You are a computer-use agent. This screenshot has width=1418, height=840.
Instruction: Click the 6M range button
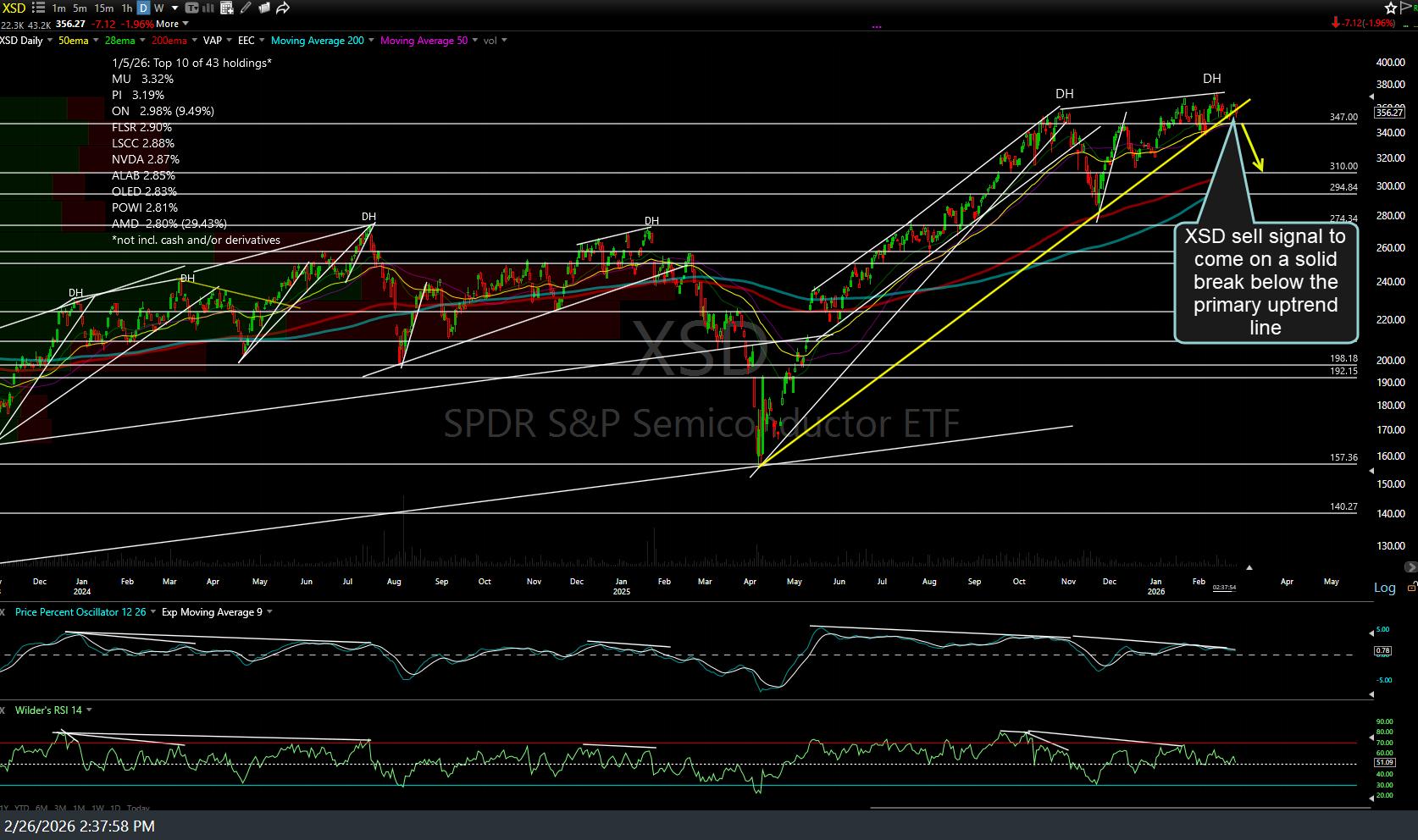click(42, 808)
